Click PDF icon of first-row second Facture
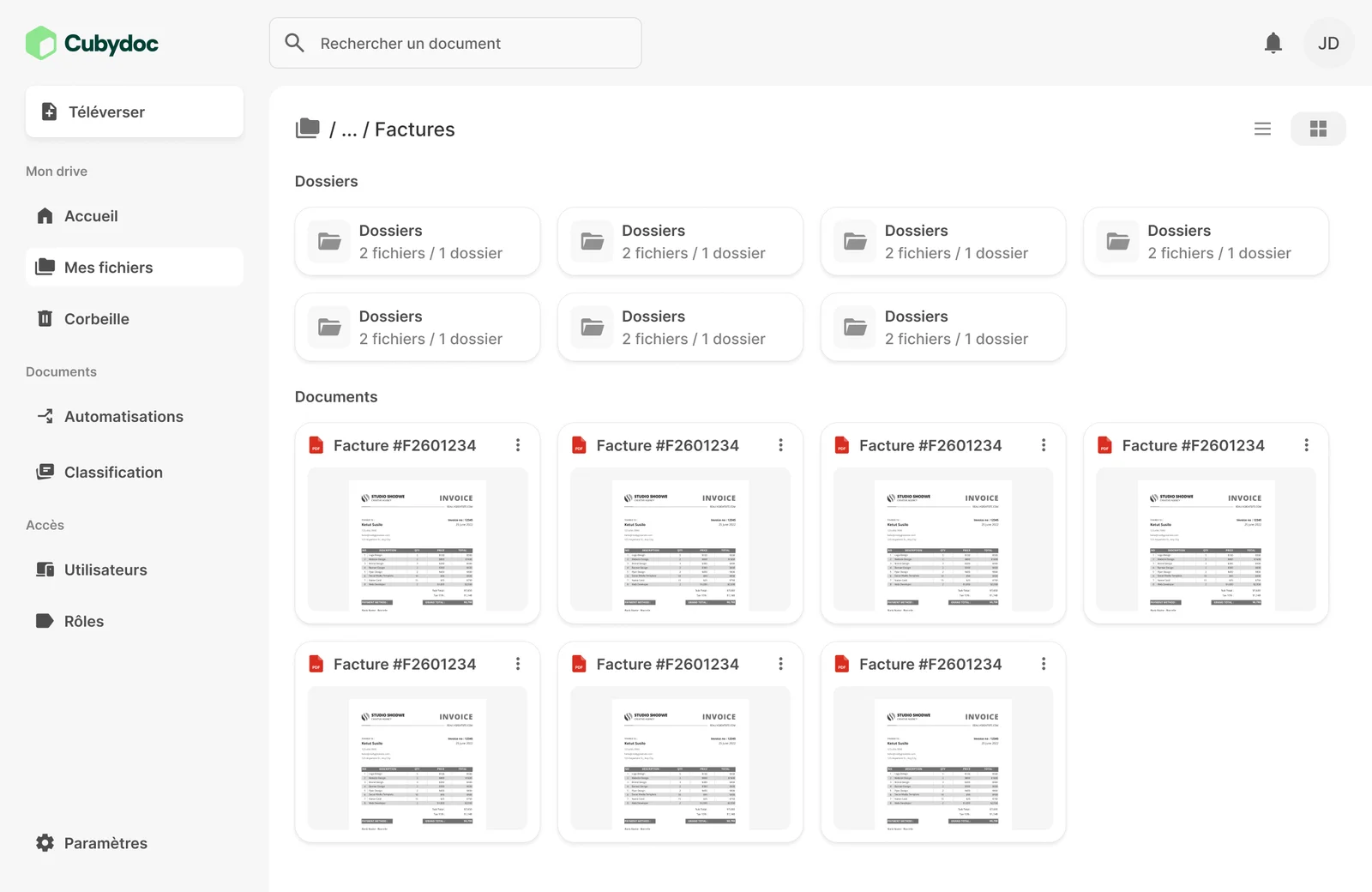Viewport: 1372px width, 892px height. pyautogui.click(x=580, y=445)
